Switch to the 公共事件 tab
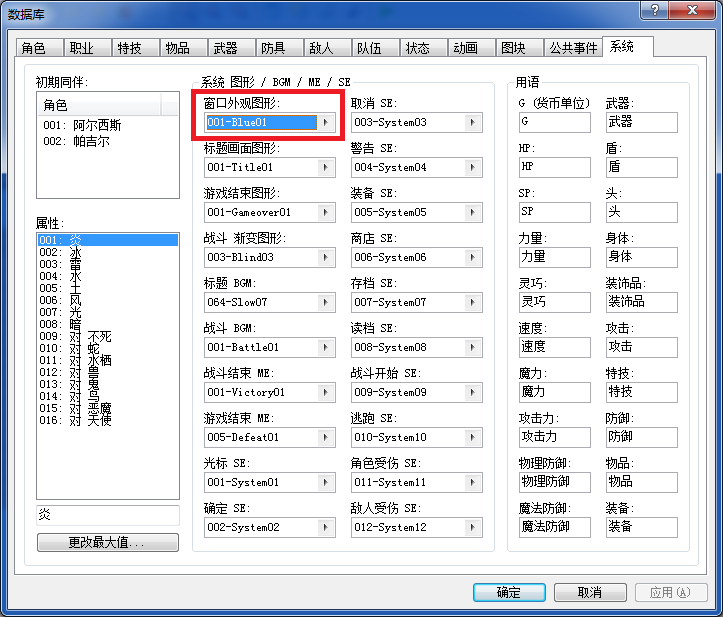This screenshot has height=617, width=723. [x=573, y=47]
